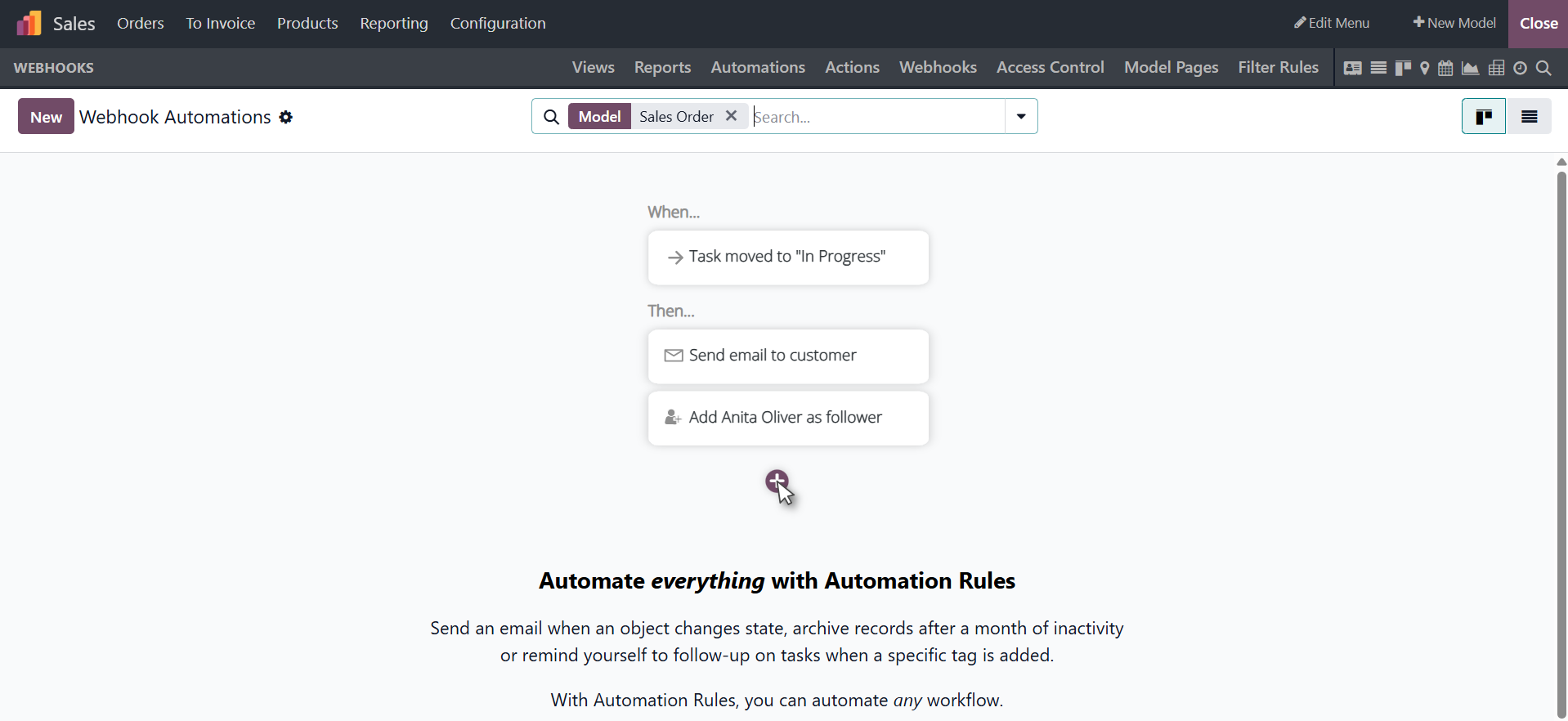Open the calendar view icon
This screenshot has width=1568, height=721.
(1445, 68)
